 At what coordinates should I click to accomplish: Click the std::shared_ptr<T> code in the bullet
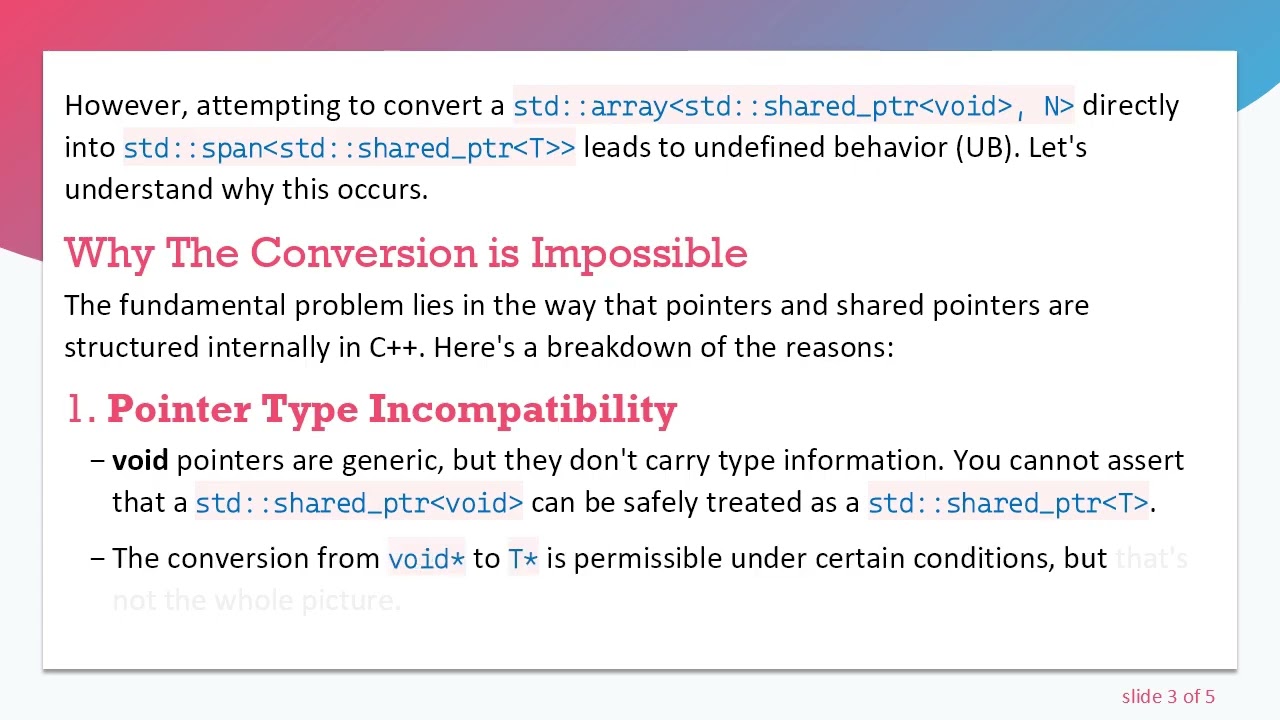1009,503
